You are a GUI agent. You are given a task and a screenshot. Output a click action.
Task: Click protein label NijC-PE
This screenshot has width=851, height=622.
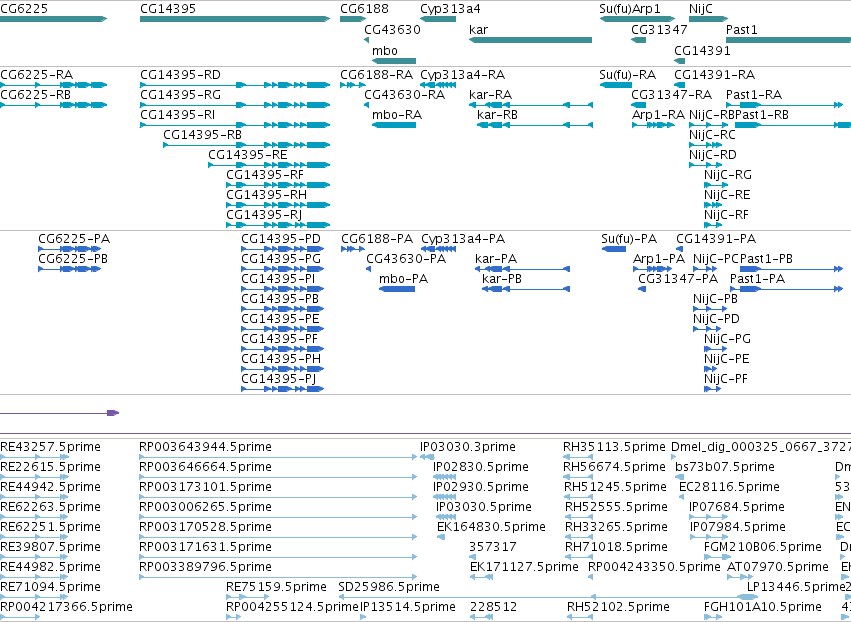(726, 359)
